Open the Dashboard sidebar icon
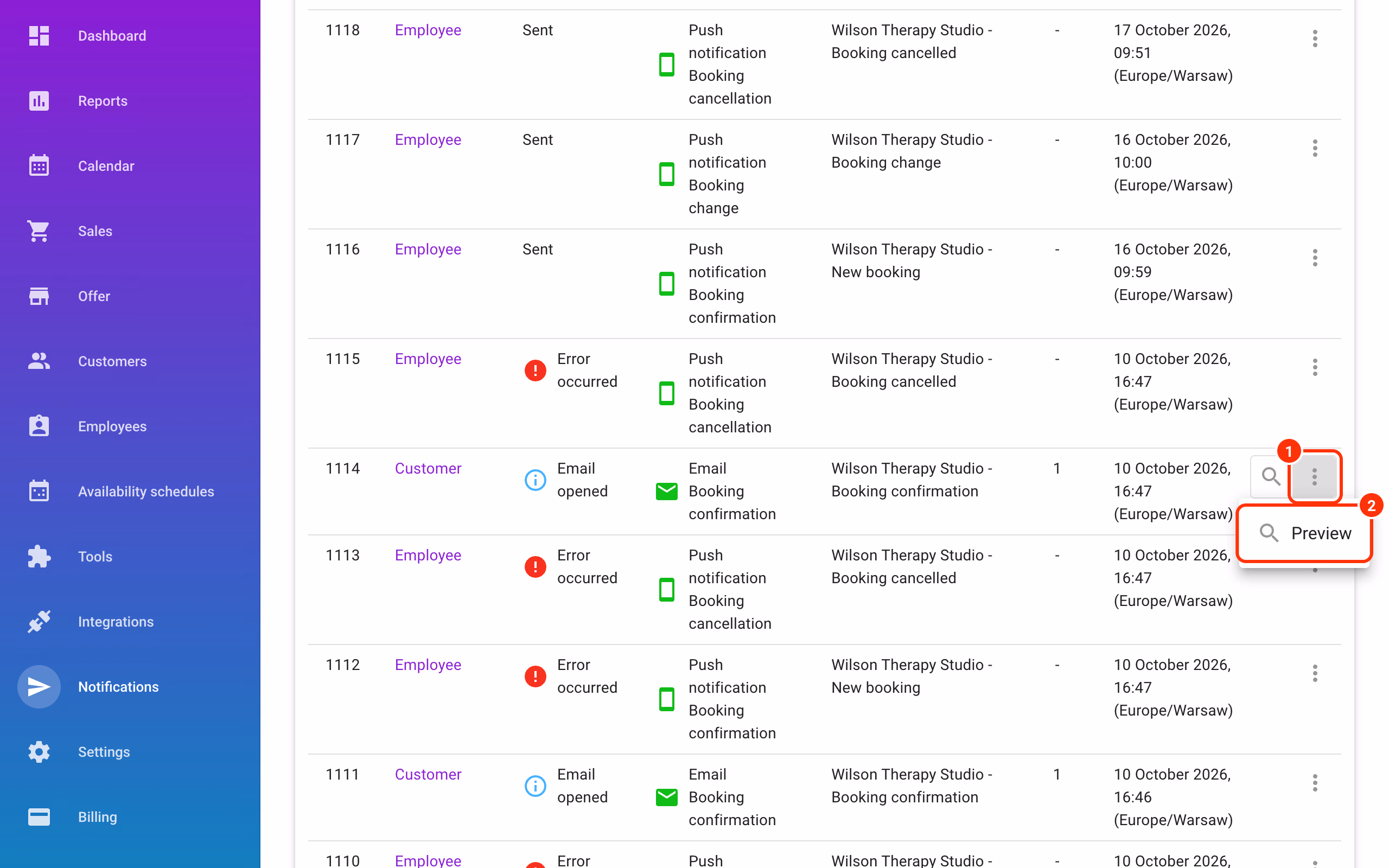This screenshot has height=868, width=1389. coord(39,36)
